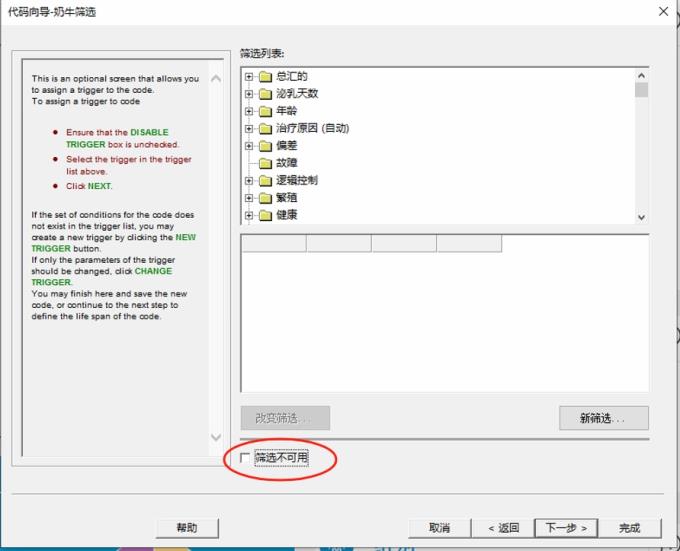Select the 故障 folder icon

click(265, 163)
